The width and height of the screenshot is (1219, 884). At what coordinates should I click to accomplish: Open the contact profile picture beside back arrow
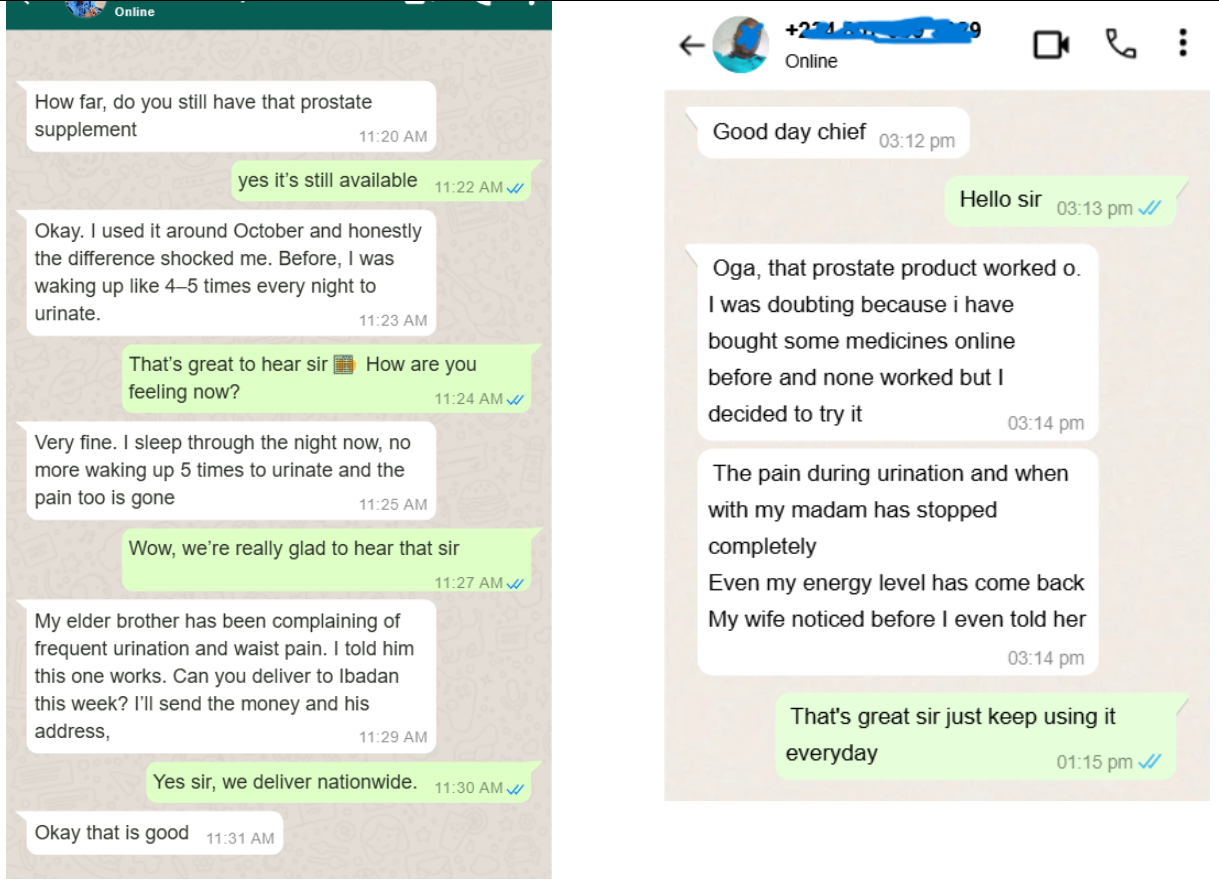741,45
